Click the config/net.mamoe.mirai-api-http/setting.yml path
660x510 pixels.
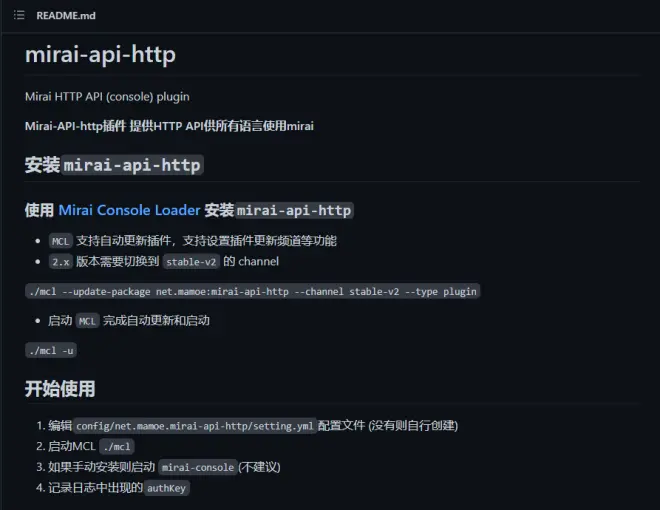pyautogui.click(x=195, y=426)
